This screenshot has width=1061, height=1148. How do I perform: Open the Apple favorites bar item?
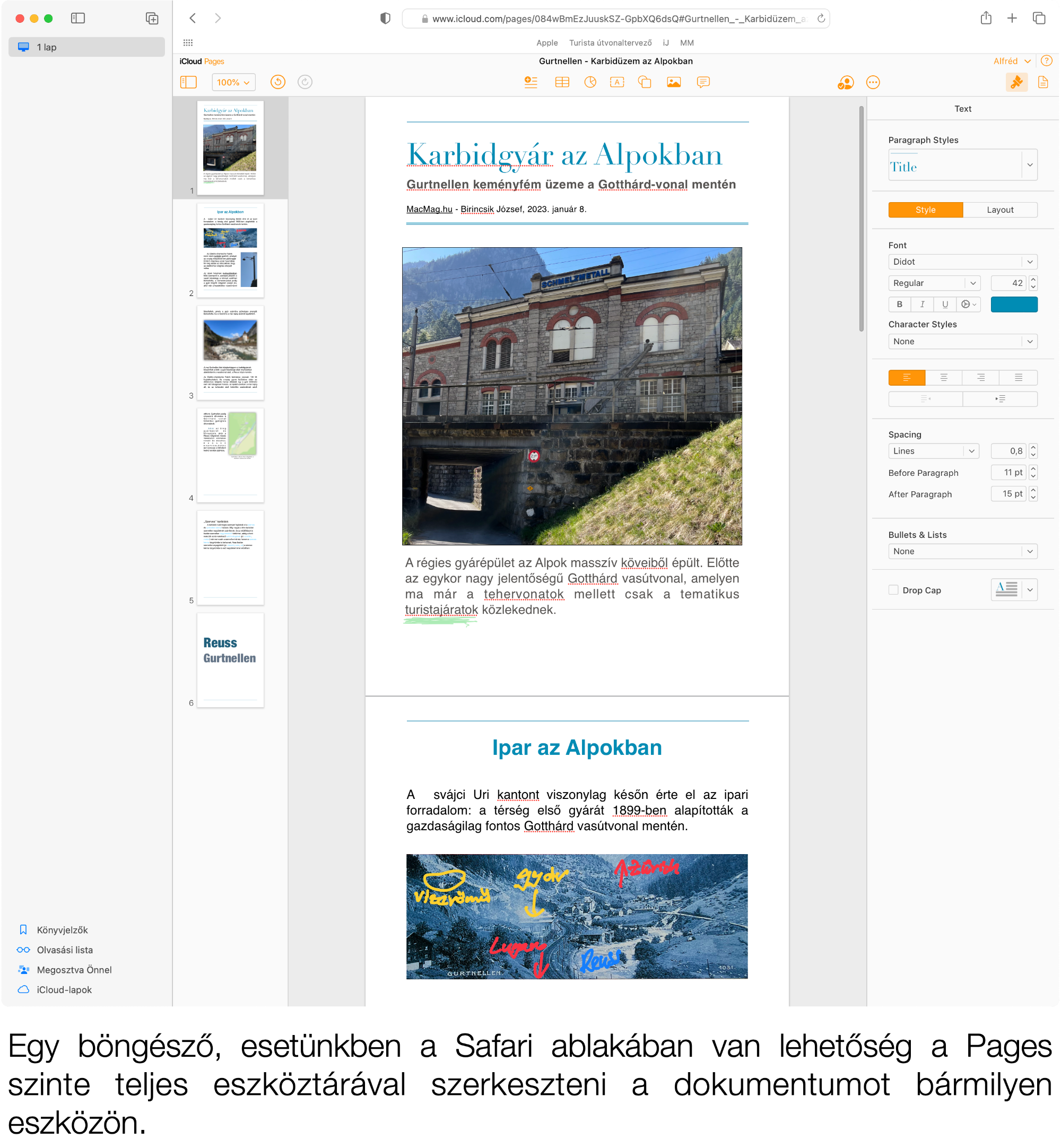pos(546,42)
